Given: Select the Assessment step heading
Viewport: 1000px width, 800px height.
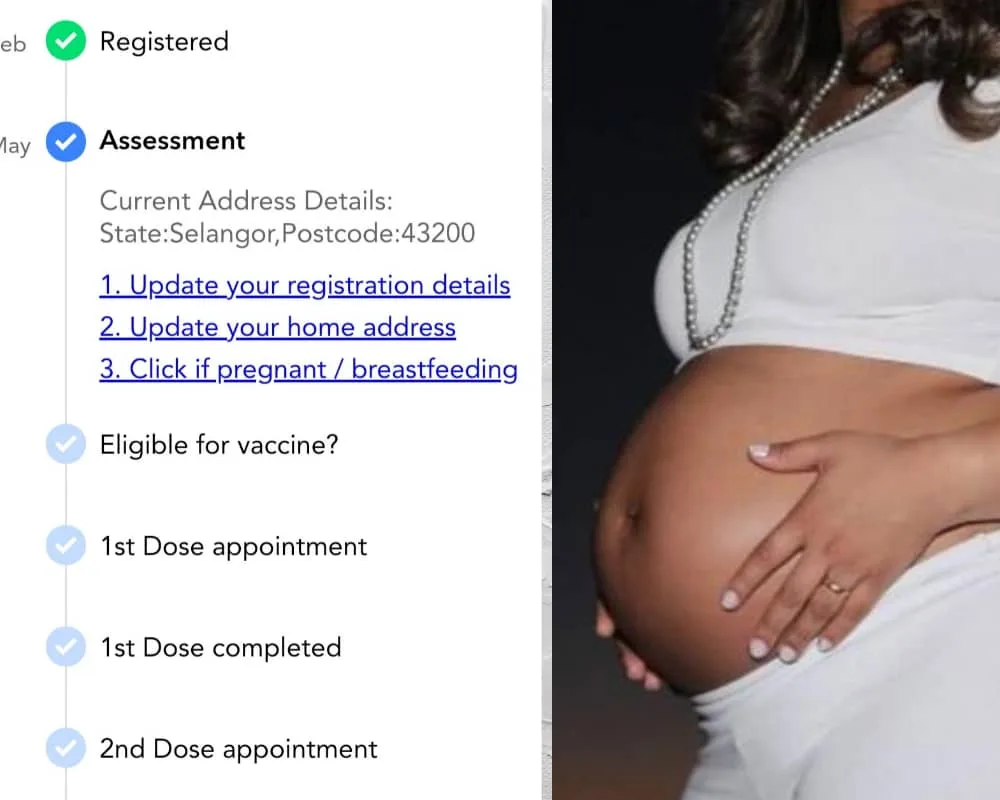Looking at the screenshot, I should [172, 140].
